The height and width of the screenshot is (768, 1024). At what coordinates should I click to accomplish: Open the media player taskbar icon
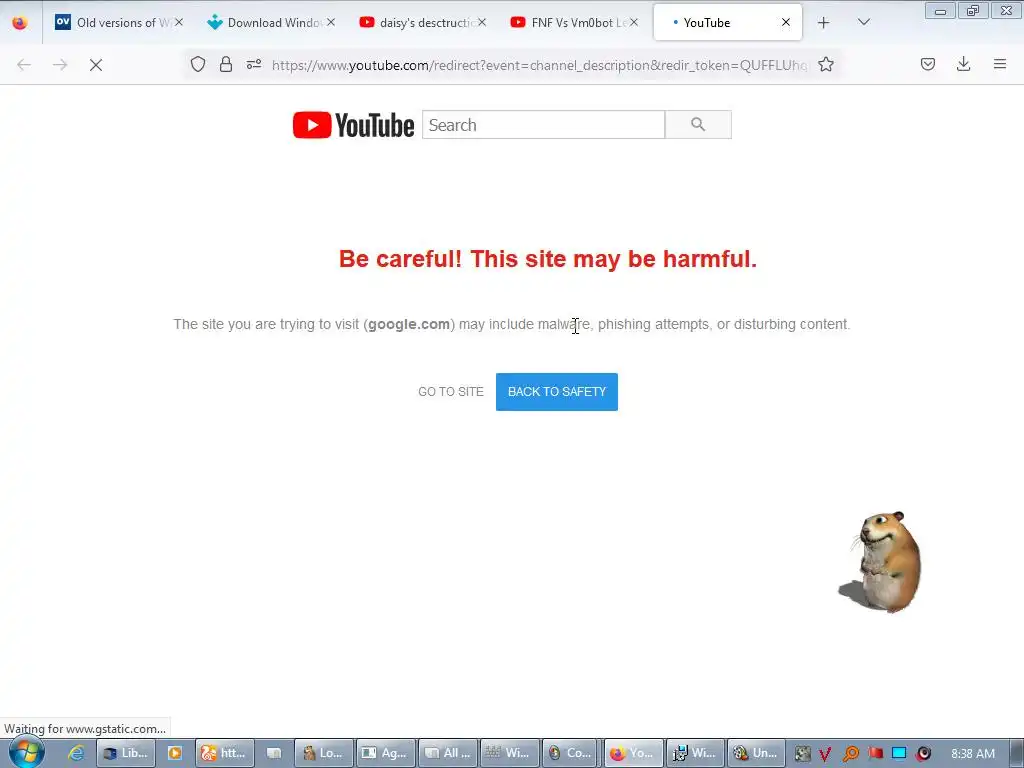175,753
